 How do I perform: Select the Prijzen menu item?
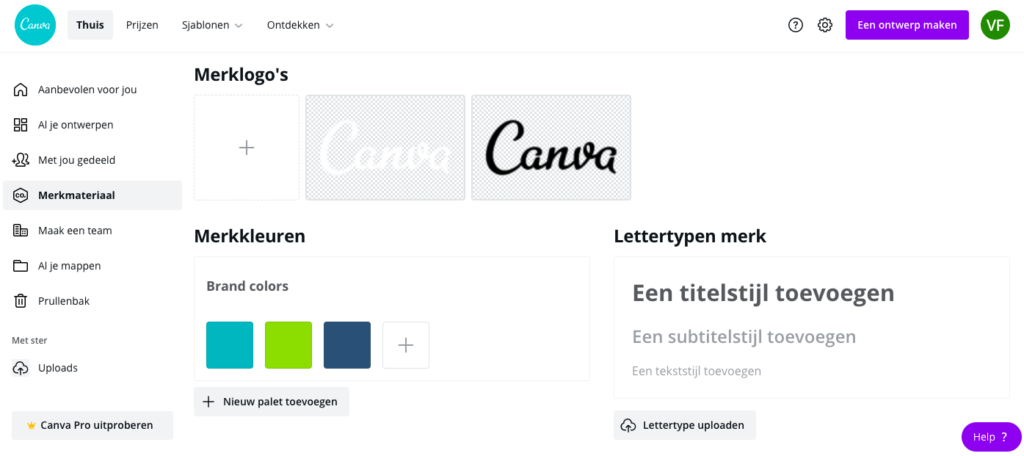142,25
